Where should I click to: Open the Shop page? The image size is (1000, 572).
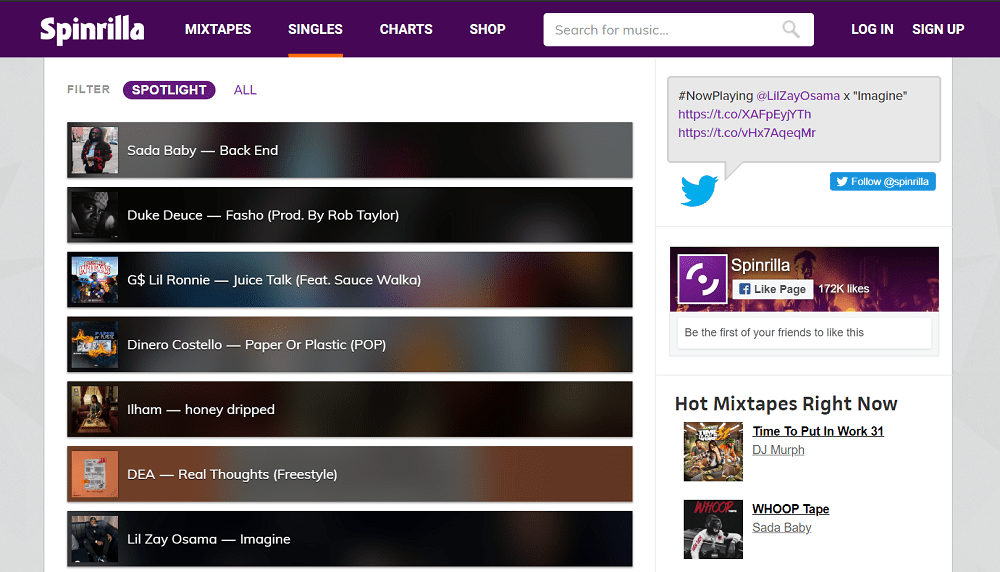(487, 29)
